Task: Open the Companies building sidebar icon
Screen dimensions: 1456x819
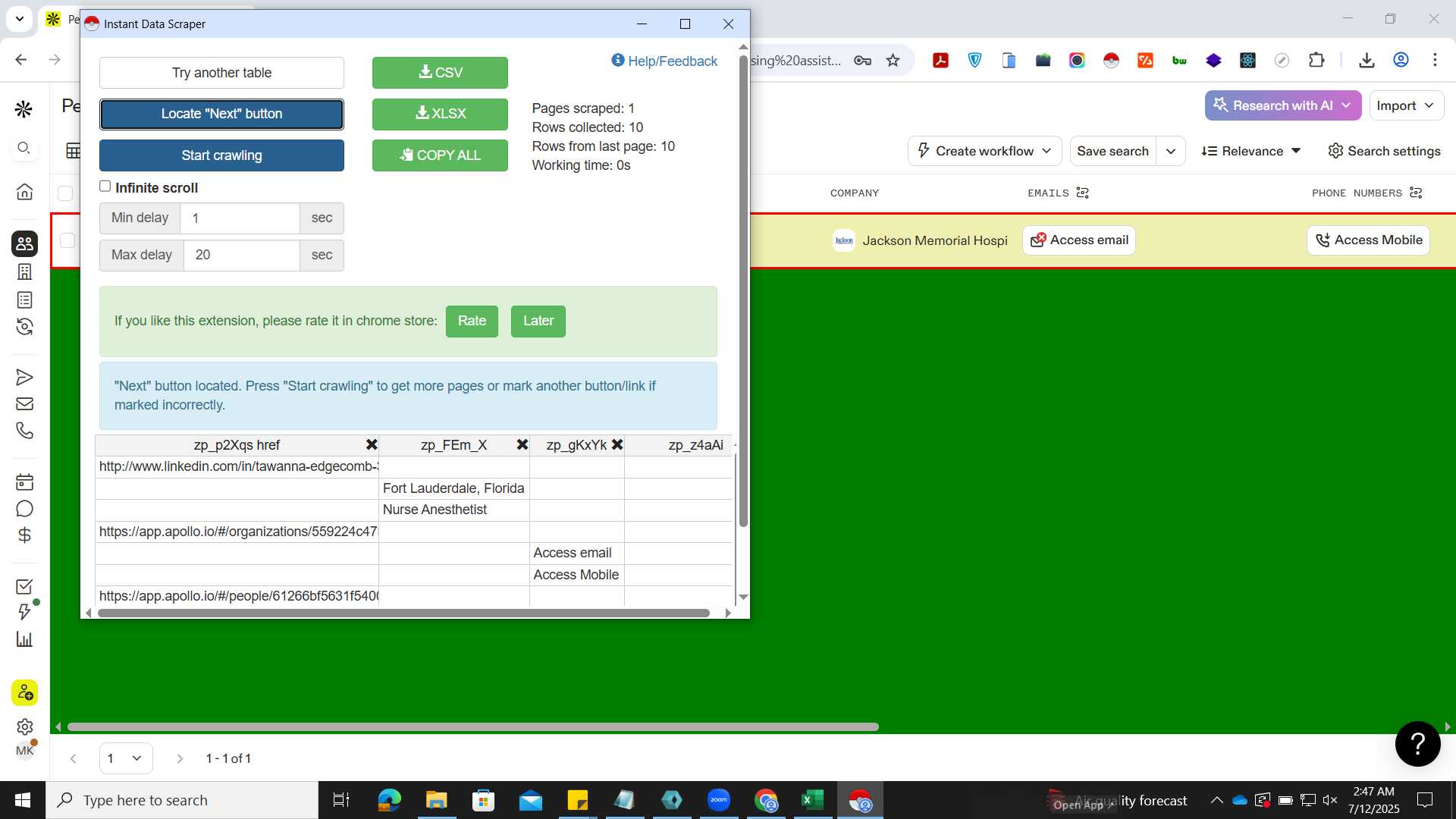Action: click(x=24, y=271)
